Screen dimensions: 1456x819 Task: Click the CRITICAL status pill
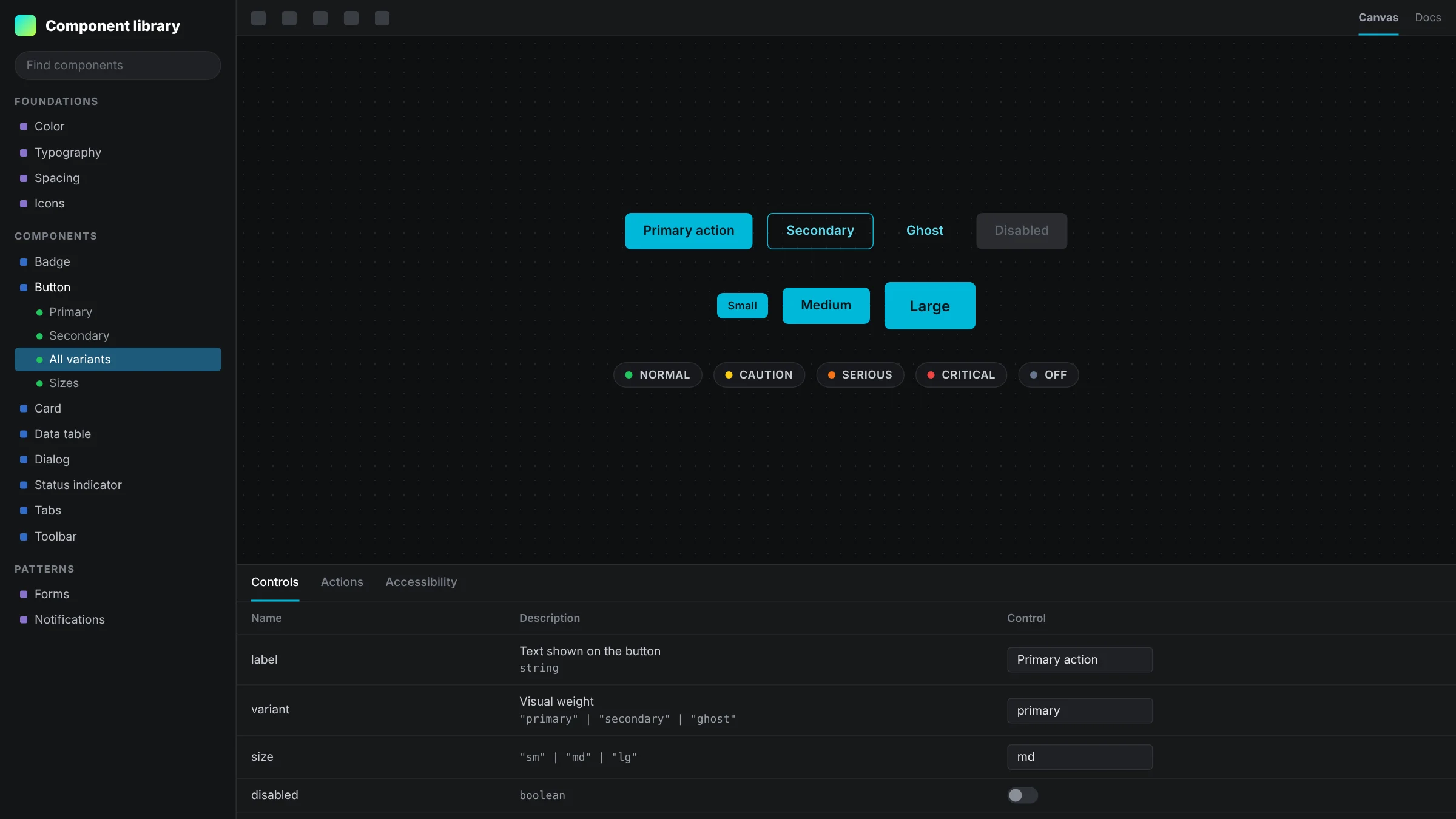tap(961, 375)
